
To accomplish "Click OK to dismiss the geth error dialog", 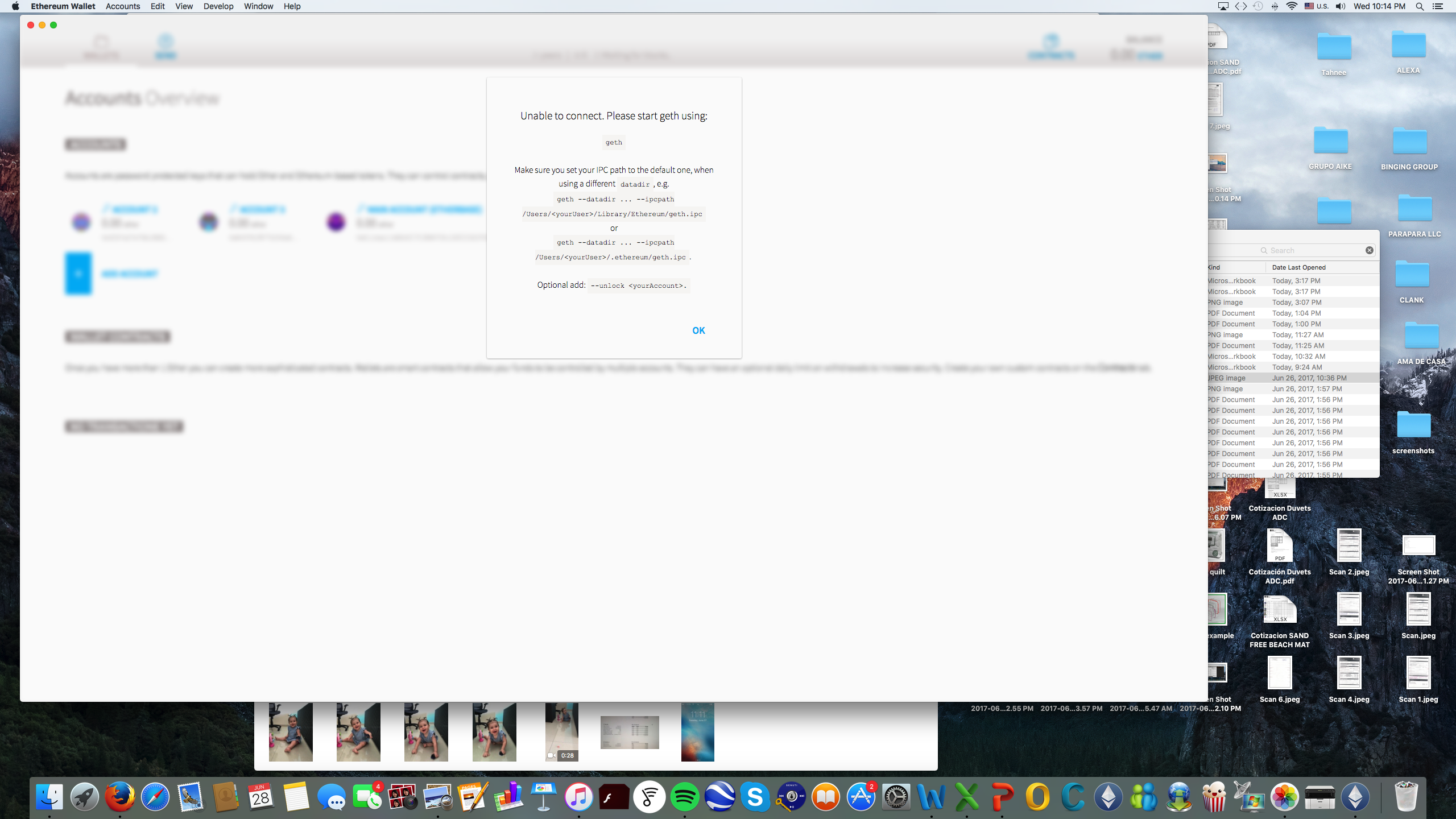I will (x=699, y=330).
